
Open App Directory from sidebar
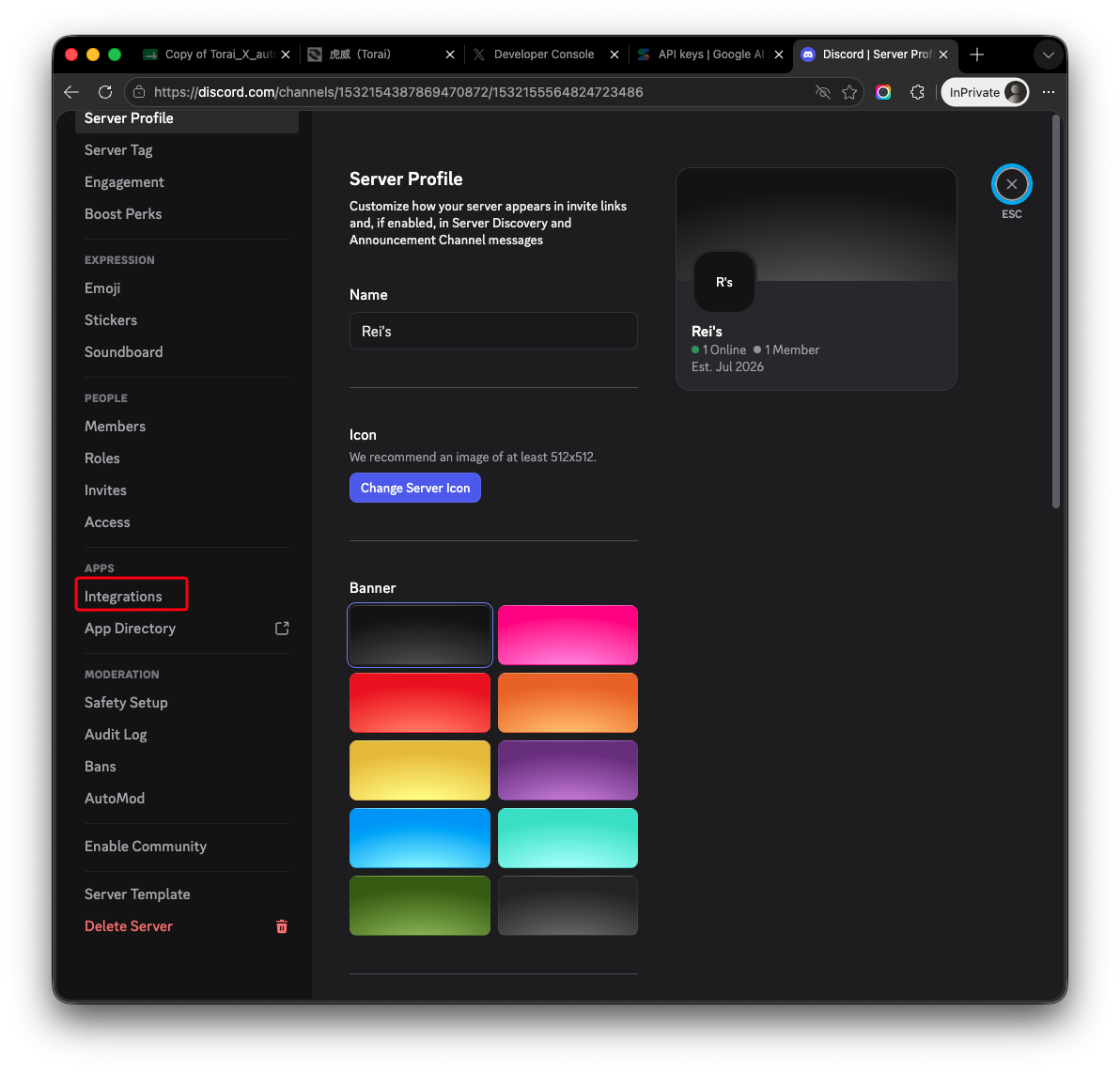pos(186,628)
